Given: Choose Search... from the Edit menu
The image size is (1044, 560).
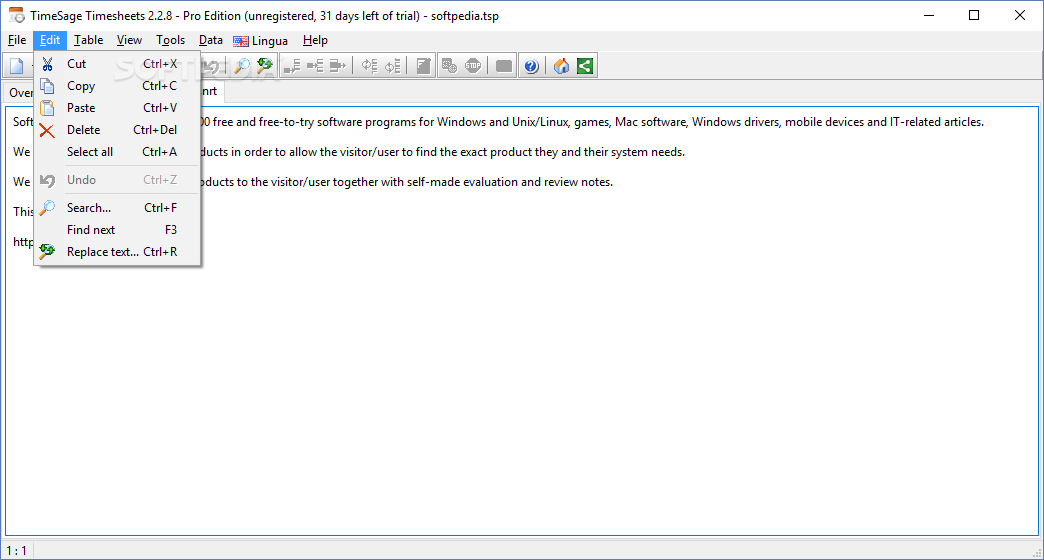Looking at the screenshot, I should (x=117, y=208).
